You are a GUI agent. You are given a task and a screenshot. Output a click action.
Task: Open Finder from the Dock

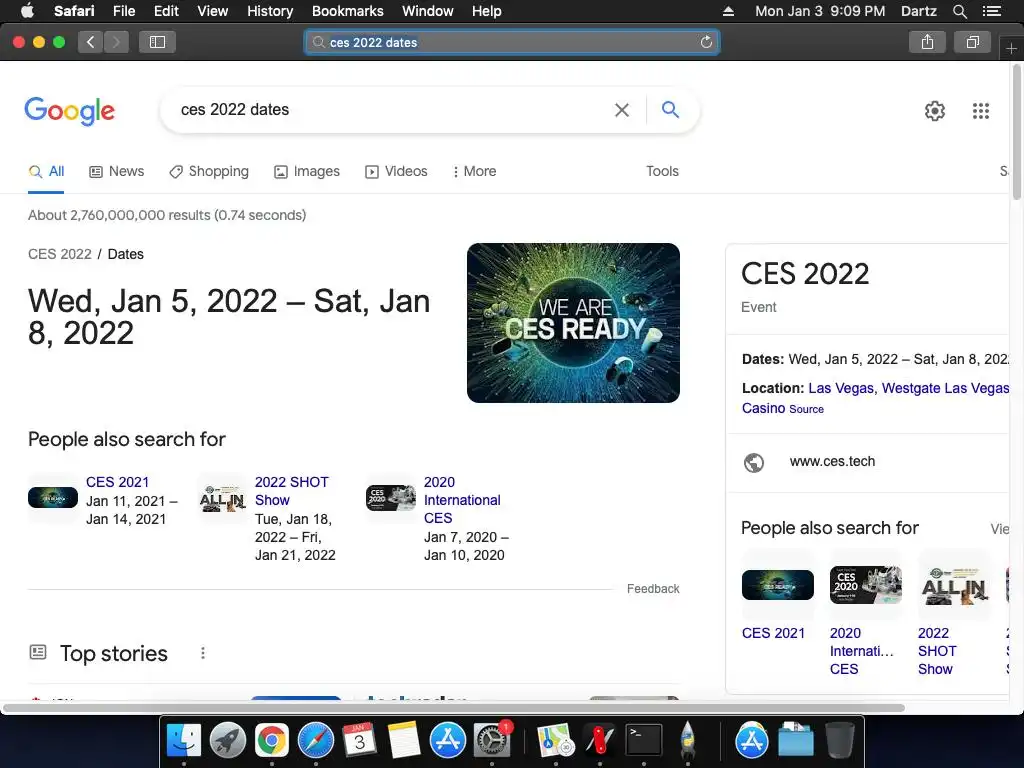(x=184, y=740)
